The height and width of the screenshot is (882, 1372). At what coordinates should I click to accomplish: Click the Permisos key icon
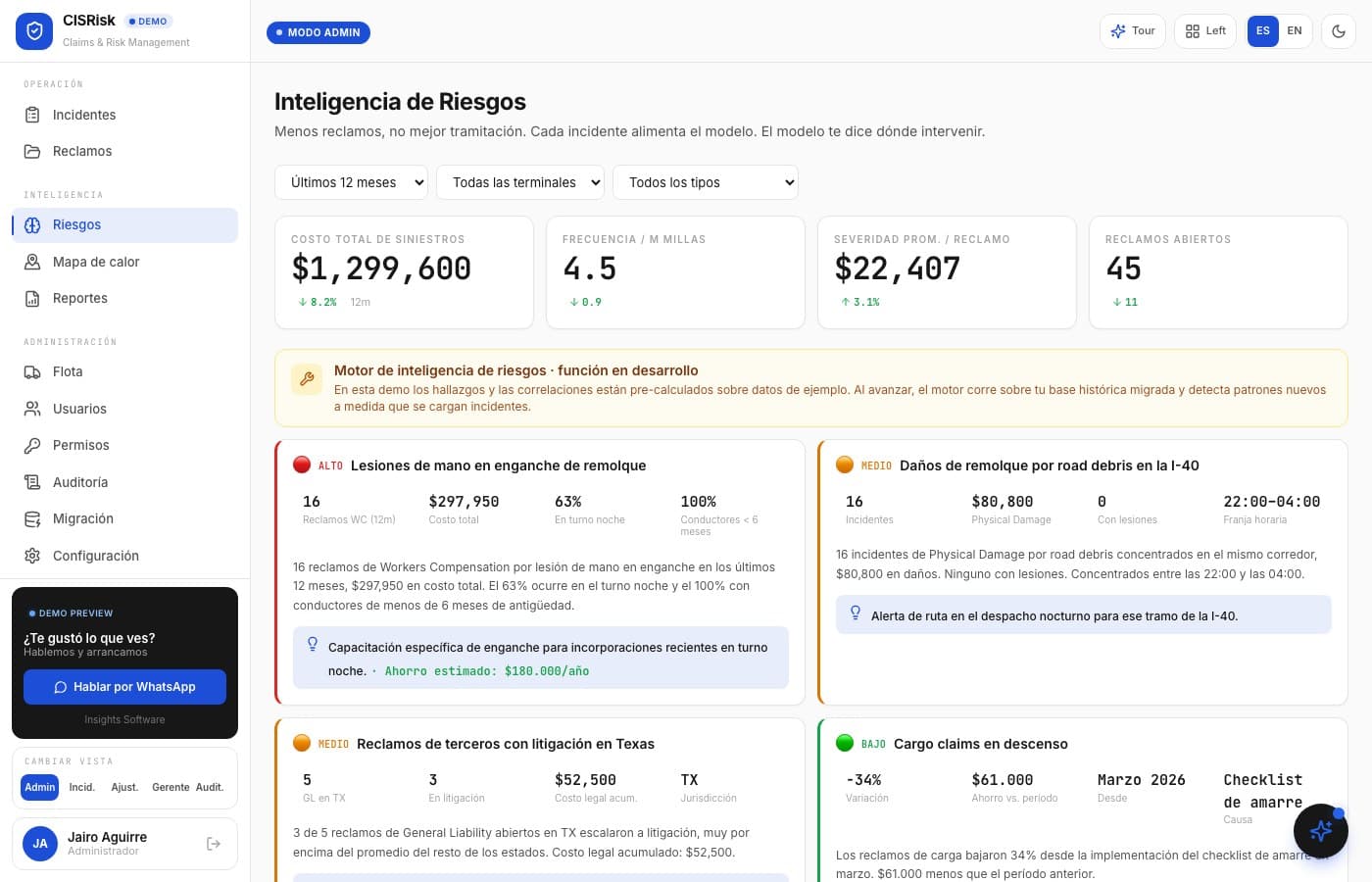pyautogui.click(x=32, y=445)
